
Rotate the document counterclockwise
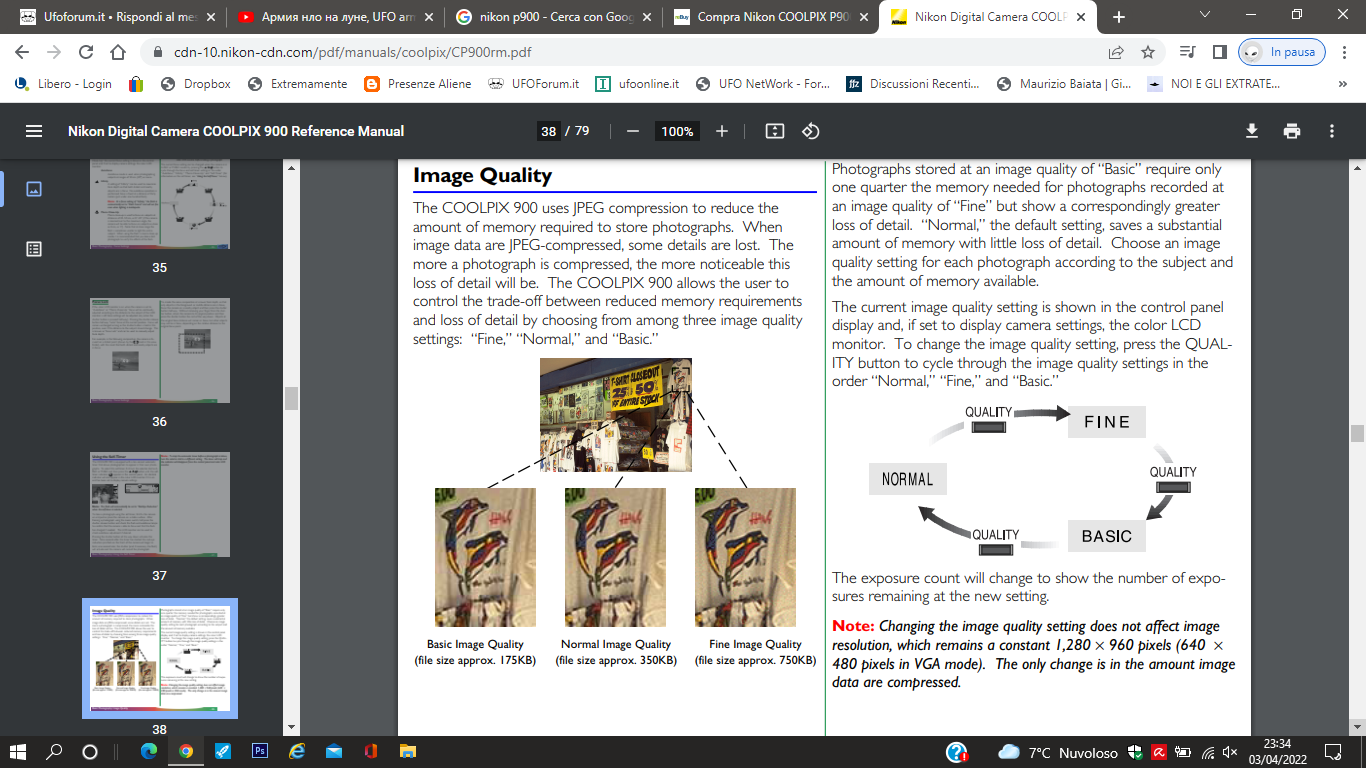point(811,131)
